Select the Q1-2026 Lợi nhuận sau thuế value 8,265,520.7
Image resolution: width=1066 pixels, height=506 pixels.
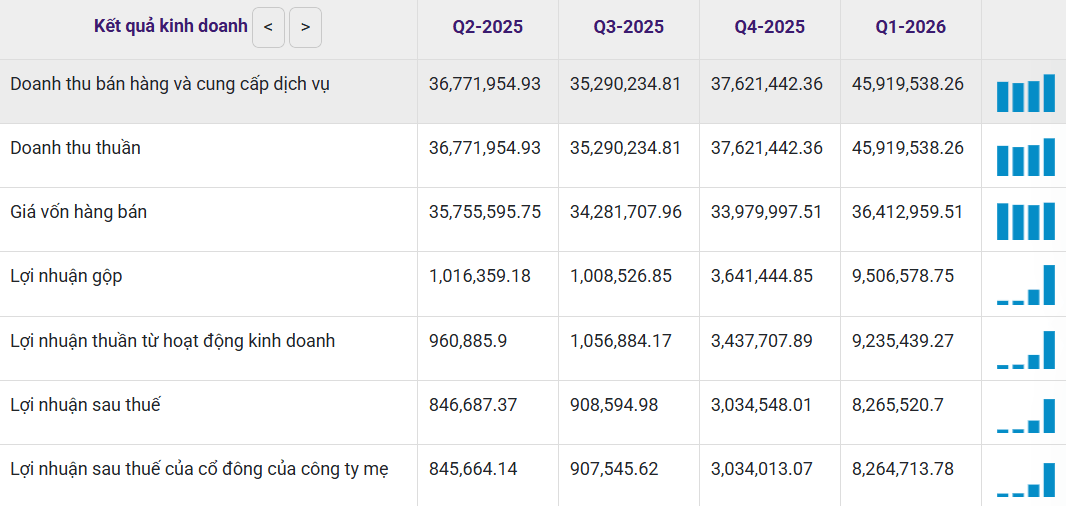[897, 405]
